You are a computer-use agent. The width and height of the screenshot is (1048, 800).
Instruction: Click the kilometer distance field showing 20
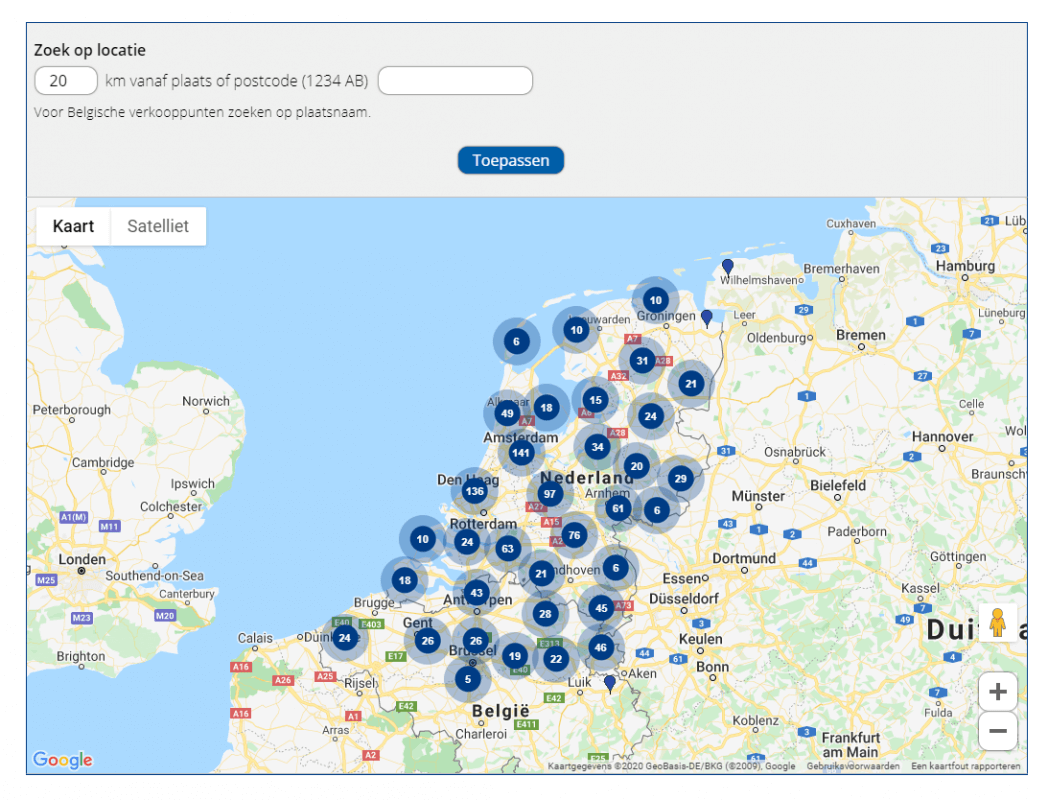click(66, 81)
